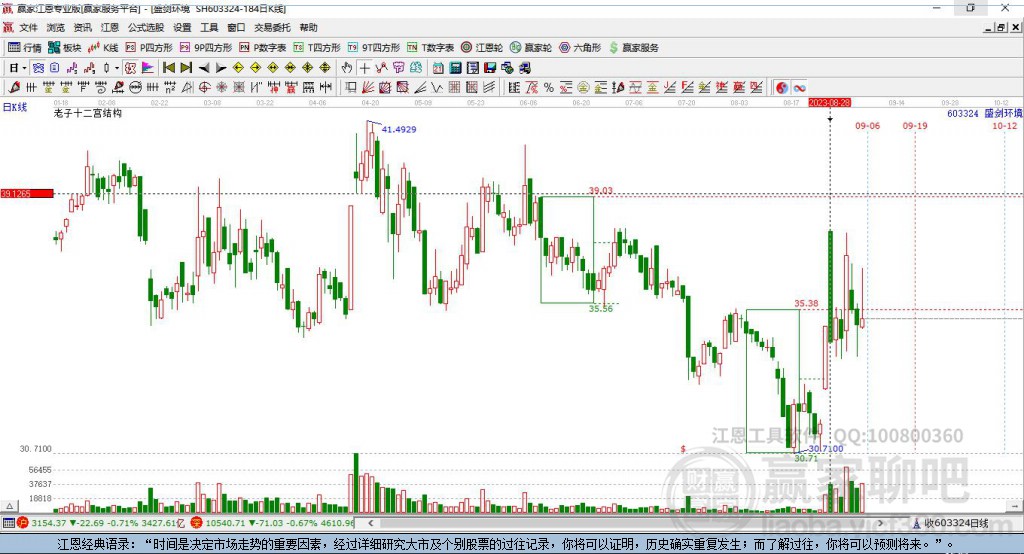The width and height of the screenshot is (1024, 554).
Task: Select the n² square tool
Action: pyautogui.click(x=170, y=88)
